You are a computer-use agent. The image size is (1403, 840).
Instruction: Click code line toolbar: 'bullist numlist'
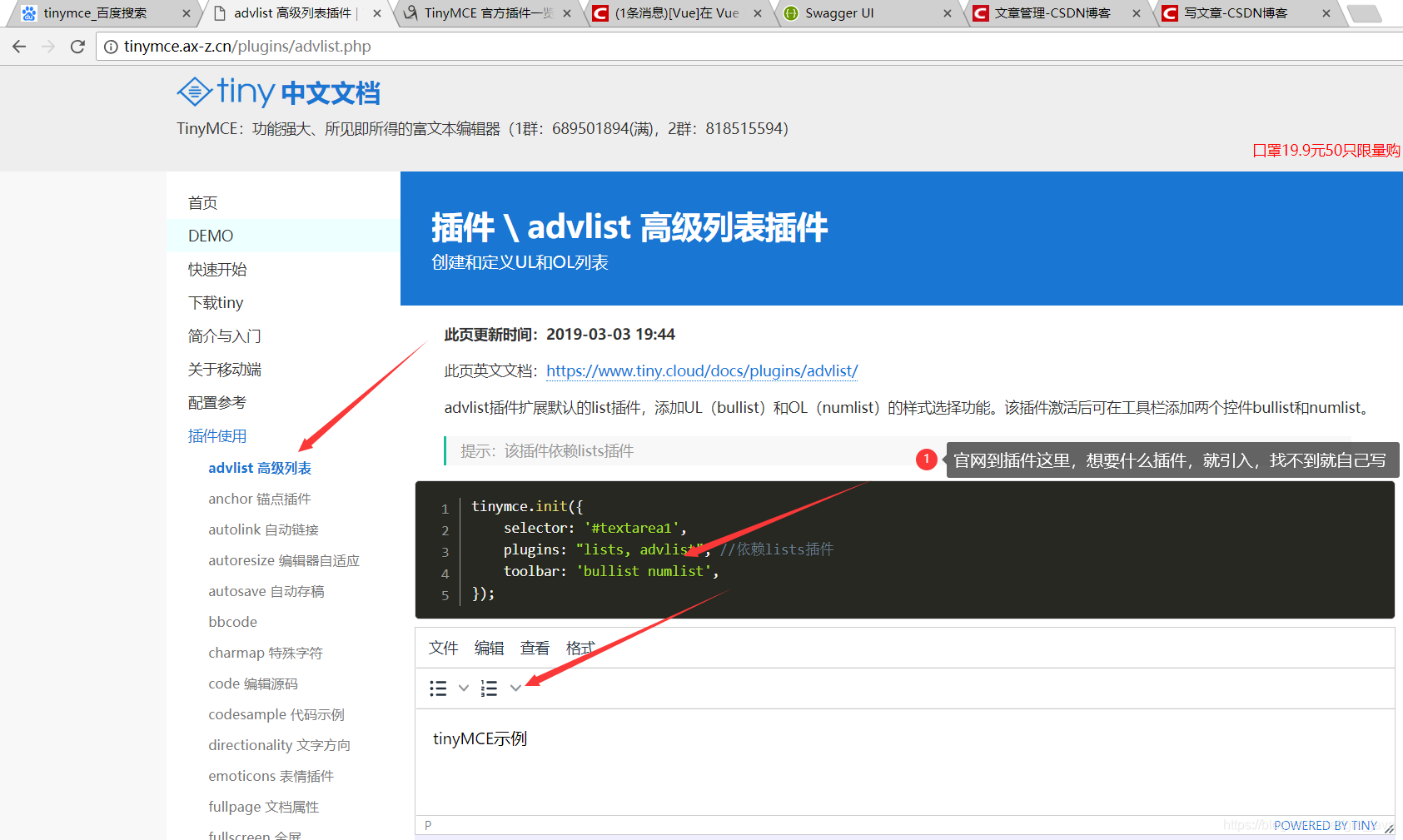pyautogui.click(x=611, y=571)
